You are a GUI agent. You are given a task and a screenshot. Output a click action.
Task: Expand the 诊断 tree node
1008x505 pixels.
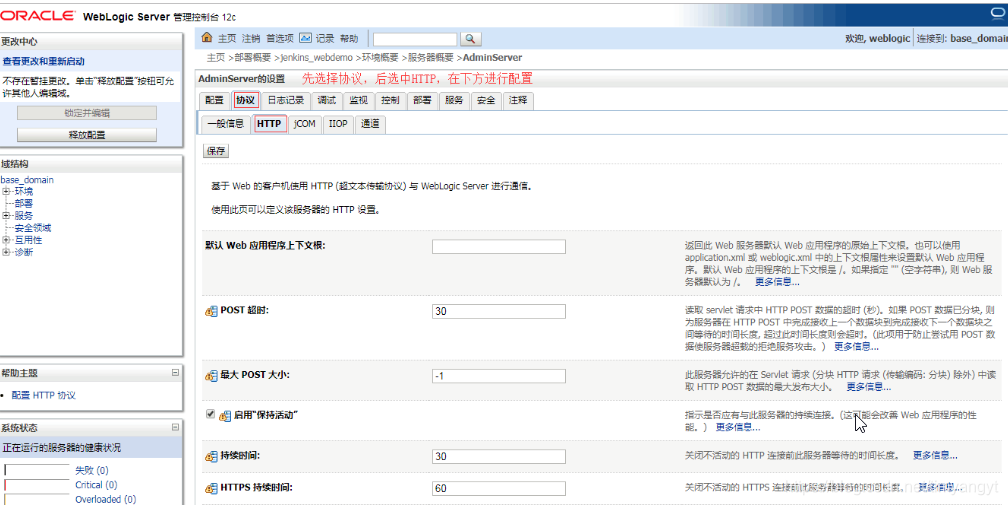pyautogui.click(x=6, y=252)
